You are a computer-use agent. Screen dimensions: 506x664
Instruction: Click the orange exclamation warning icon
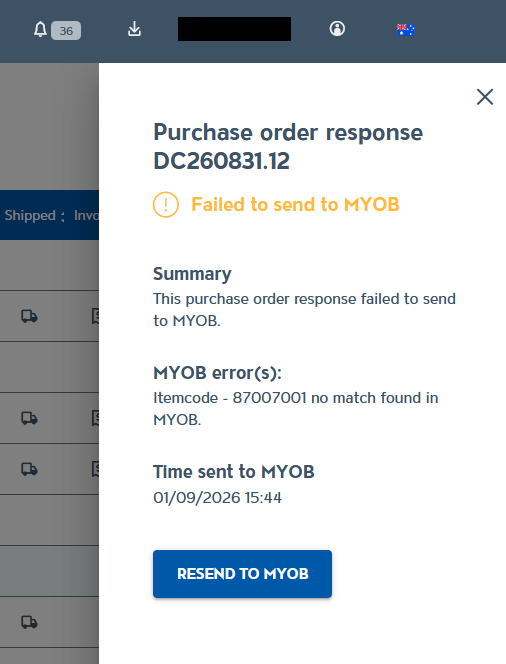tap(166, 205)
